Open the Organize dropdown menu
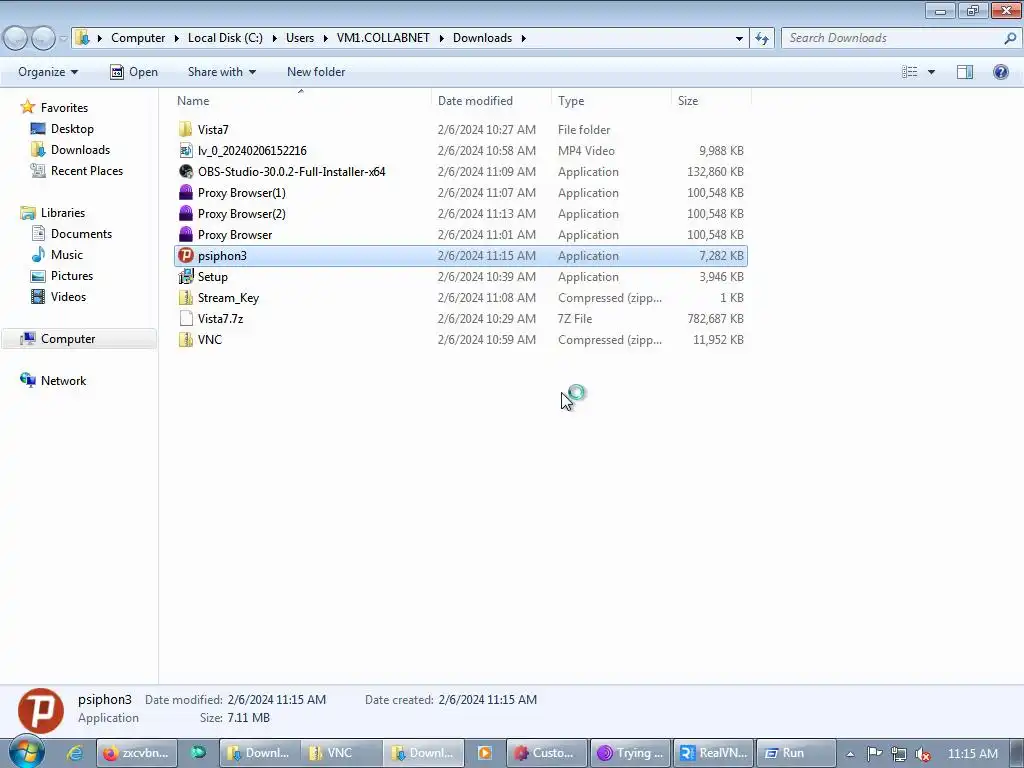The width and height of the screenshot is (1024, 768). click(48, 72)
